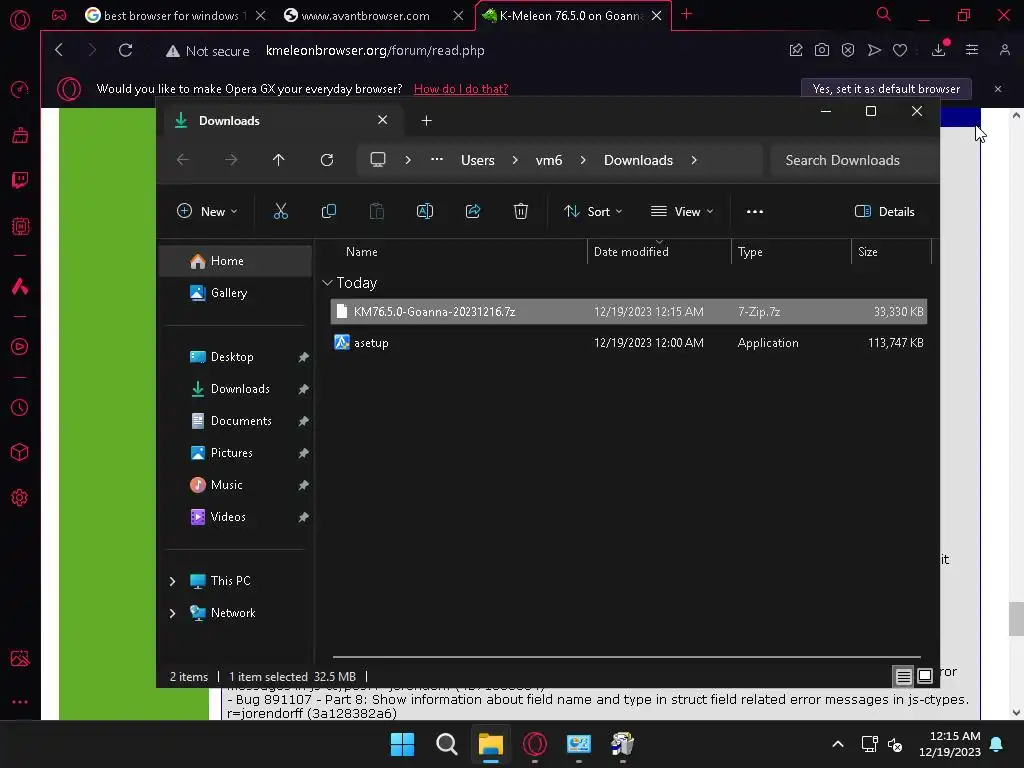Close the K-Meleon 76.5.0 browser tab
Image resolution: width=1024 pixels, height=768 pixels.
[657, 16]
